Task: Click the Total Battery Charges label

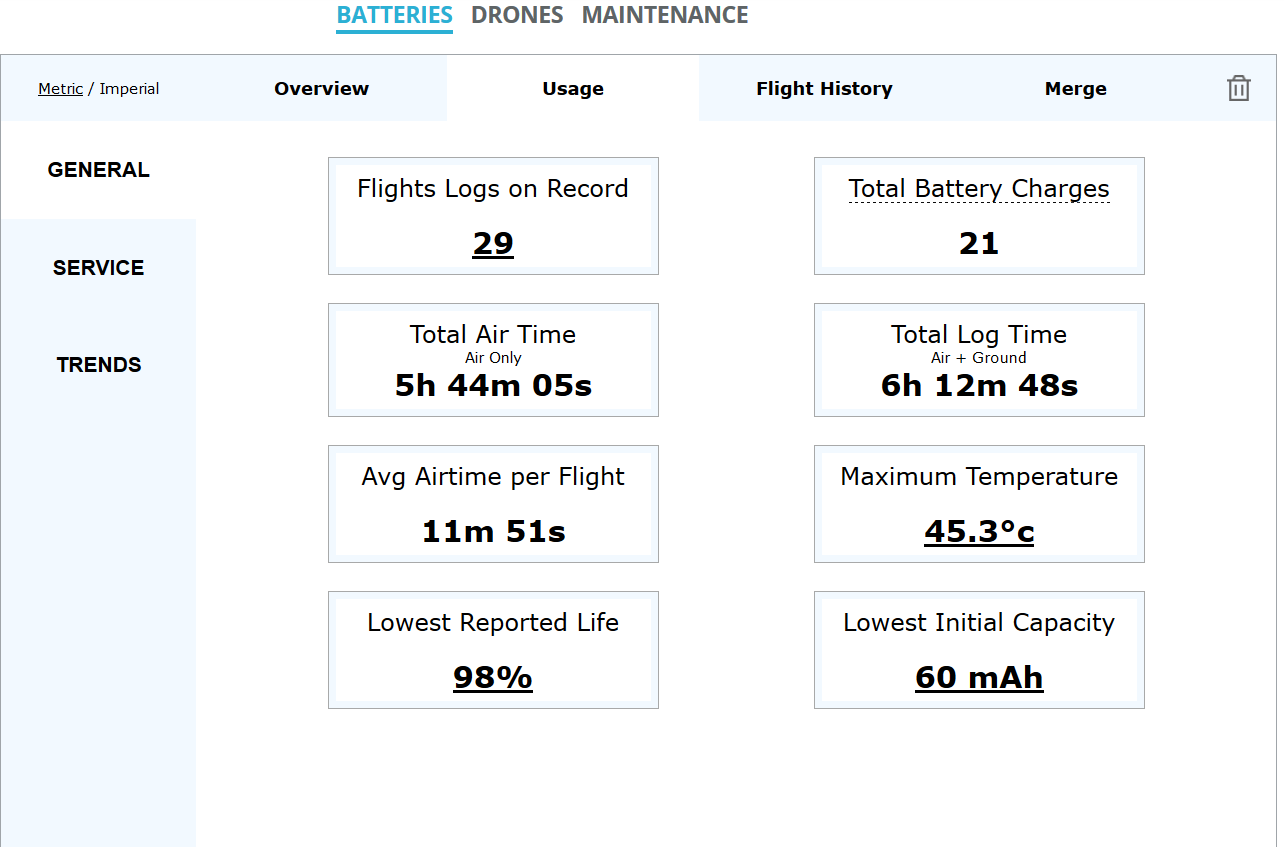Action: click(978, 189)
